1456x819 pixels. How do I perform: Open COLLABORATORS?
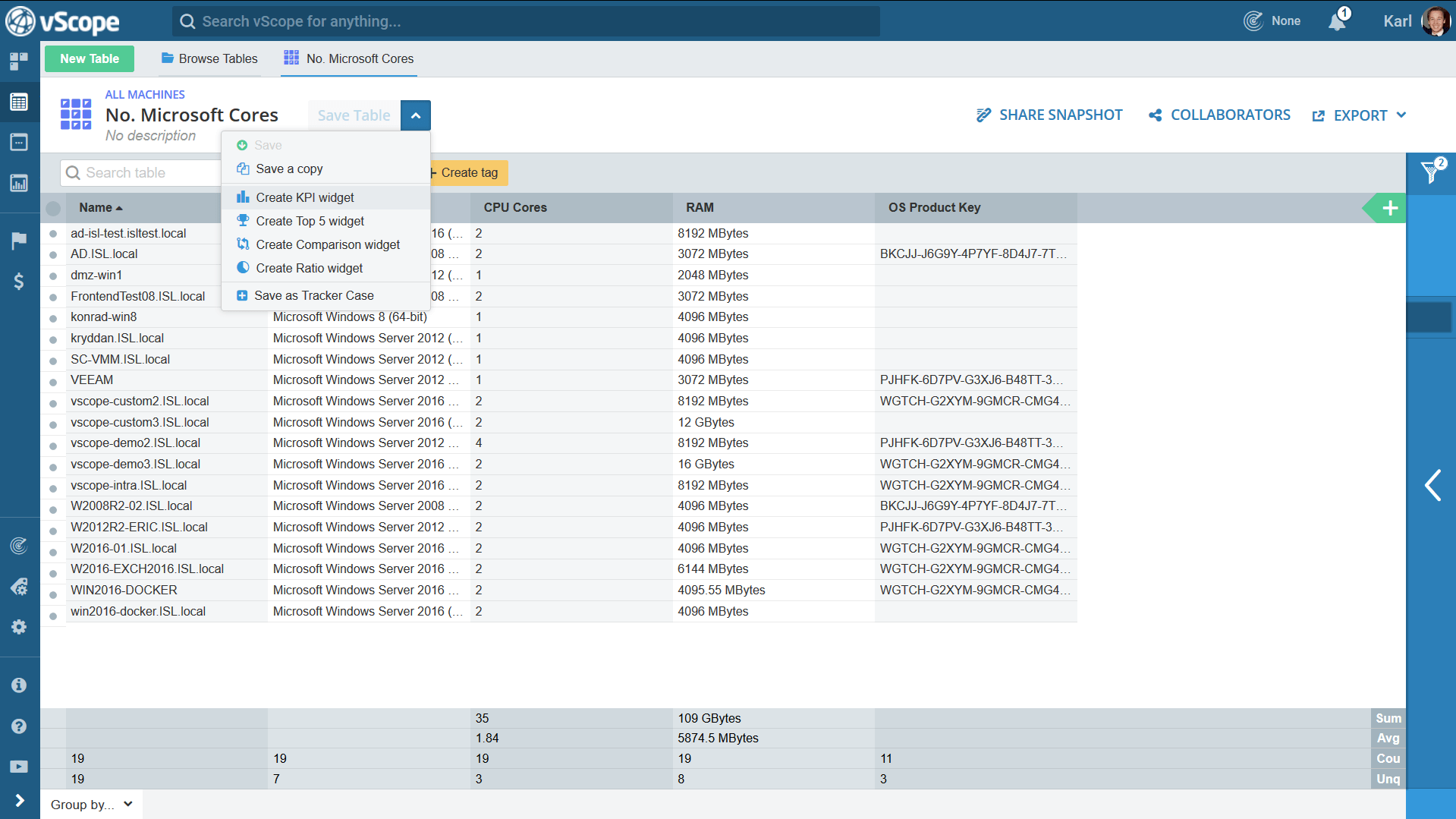(1219, 115)
